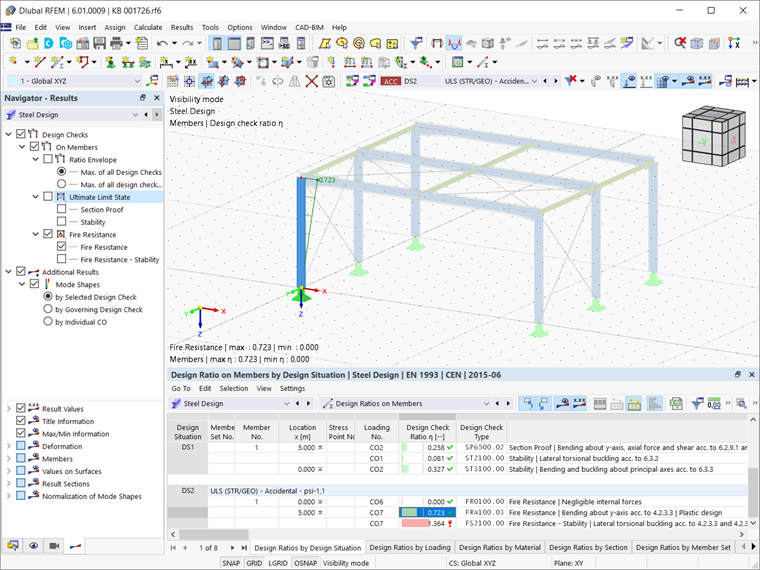Viewport: 760px width, 570px height.
Task: Open the Calculate menu
Action: click(147, 27)
